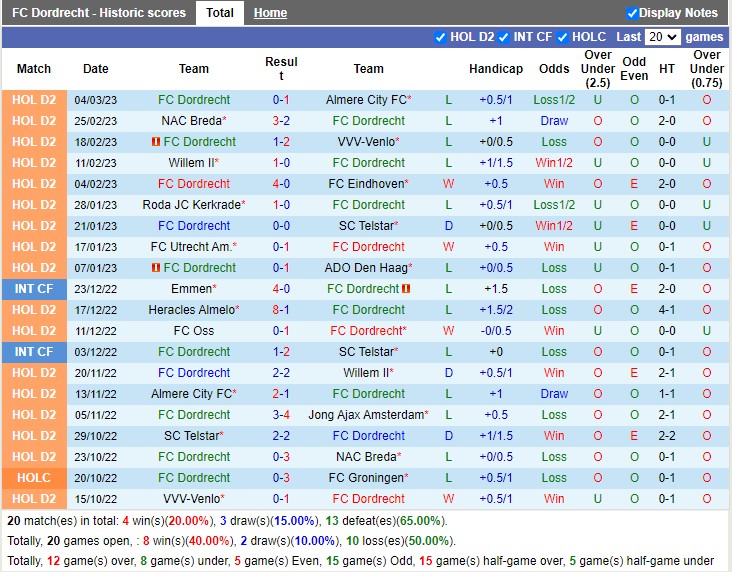The image size is (732, 572).
Task: Open the VVV-Venlo team link dated 18/02/23
Action: click(368, 141)
